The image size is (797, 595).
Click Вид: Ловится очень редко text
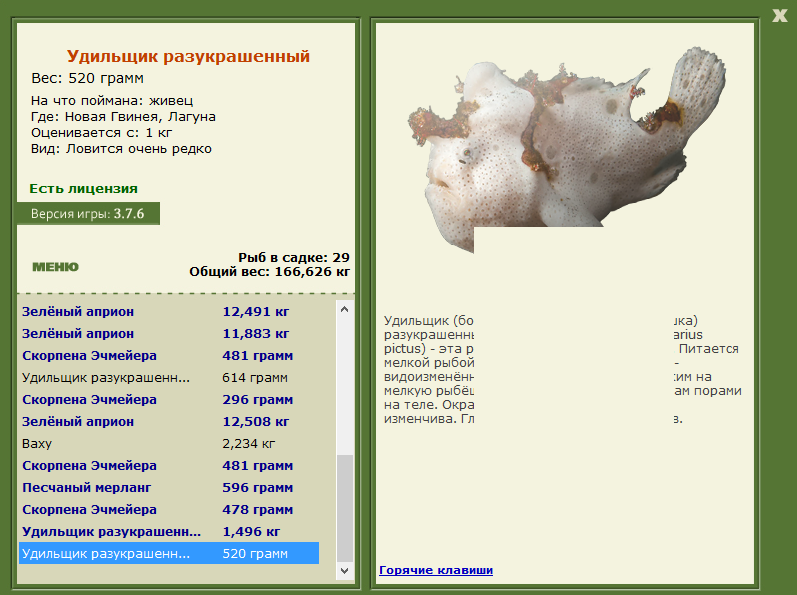pos(121,149)
